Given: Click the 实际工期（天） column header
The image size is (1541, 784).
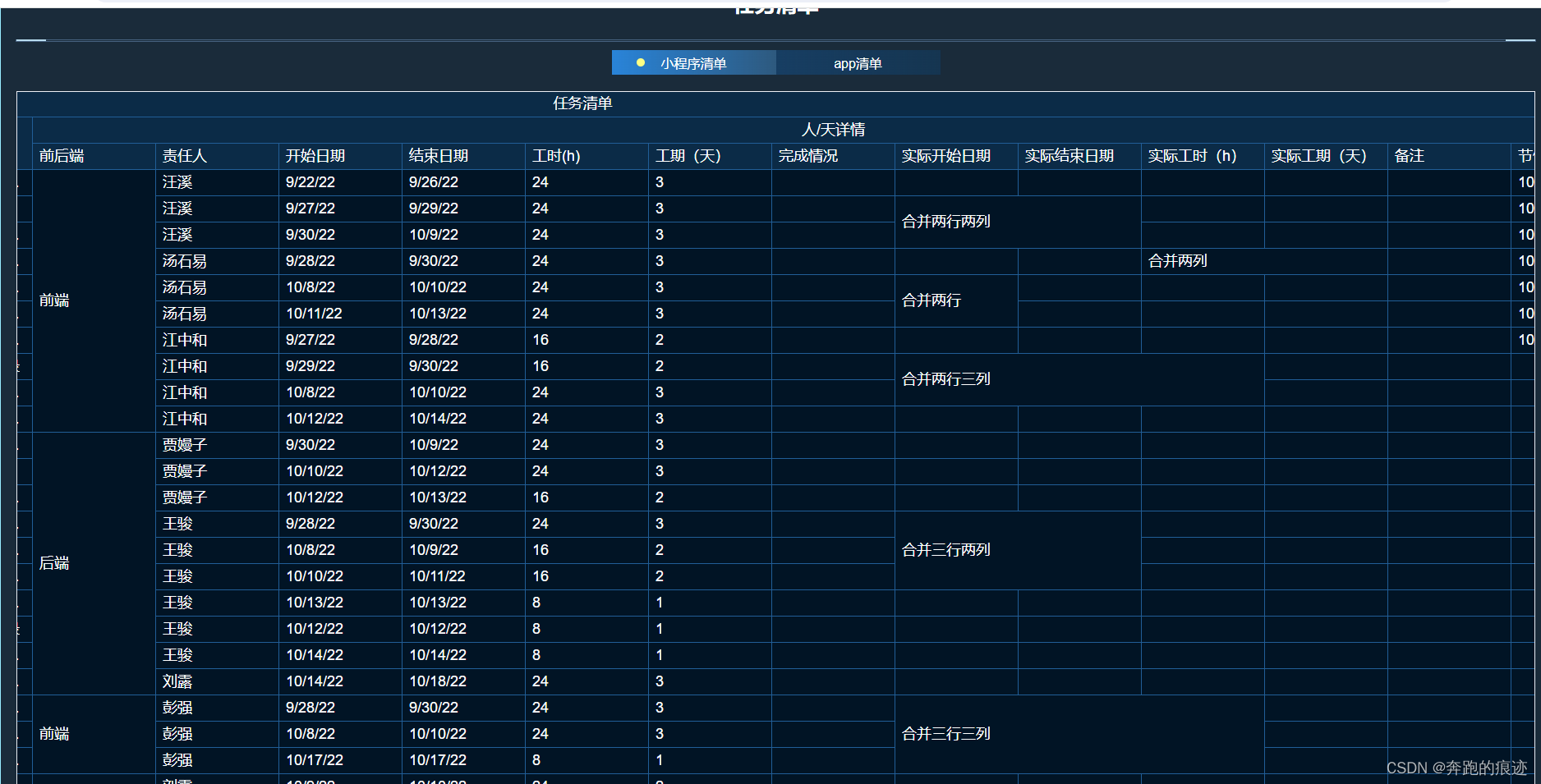Looking at the screenshot, I should click(1319, 156).
